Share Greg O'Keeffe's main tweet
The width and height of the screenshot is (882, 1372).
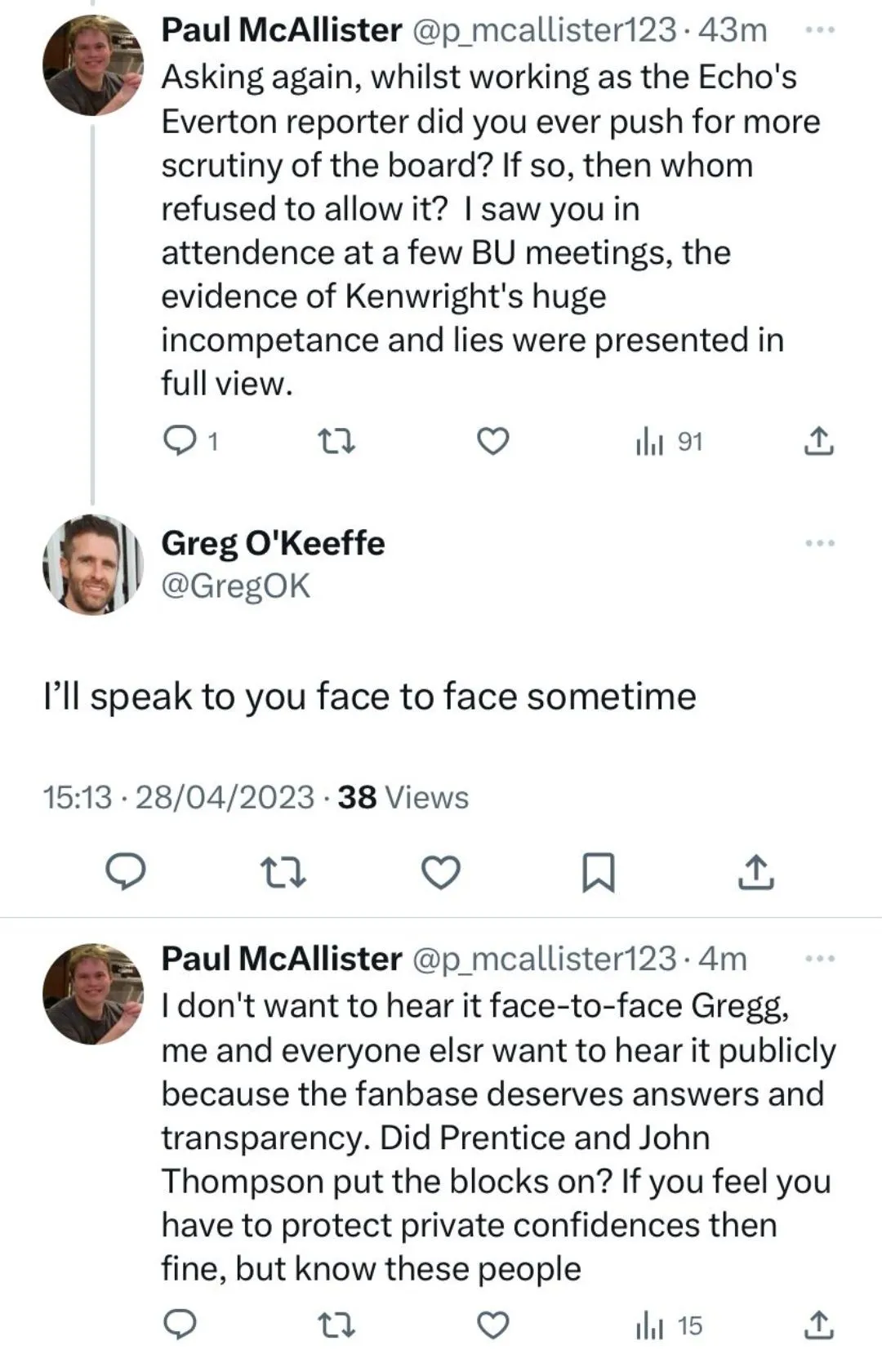coord(756,872)
